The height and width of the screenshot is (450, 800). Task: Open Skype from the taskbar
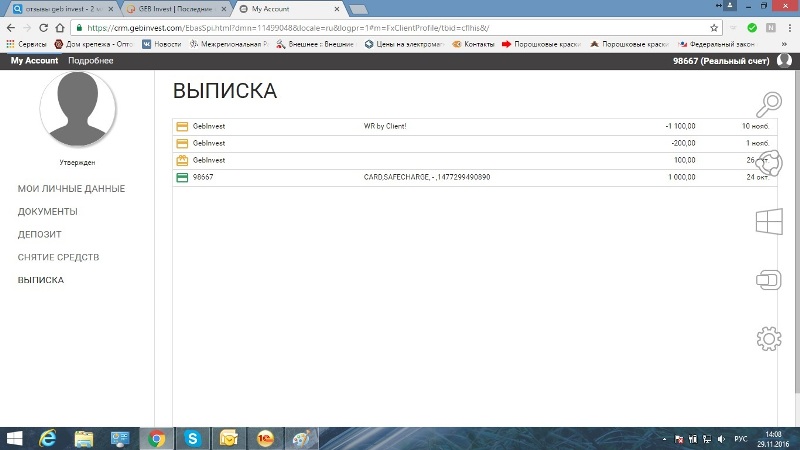(x=192, y=438)
